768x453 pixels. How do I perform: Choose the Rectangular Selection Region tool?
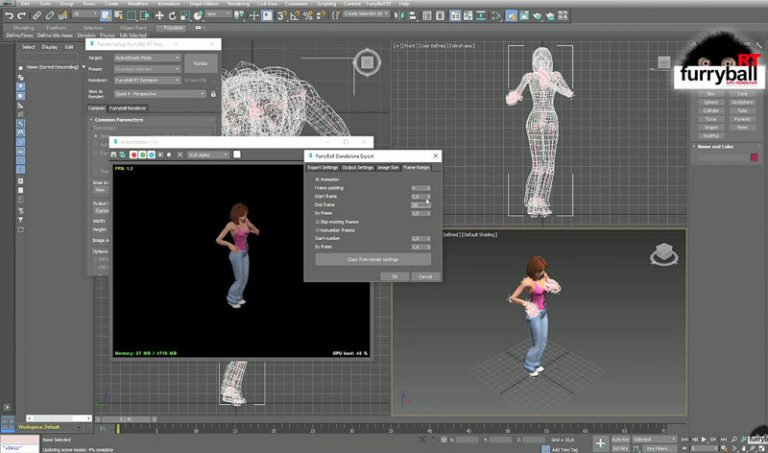132,16
